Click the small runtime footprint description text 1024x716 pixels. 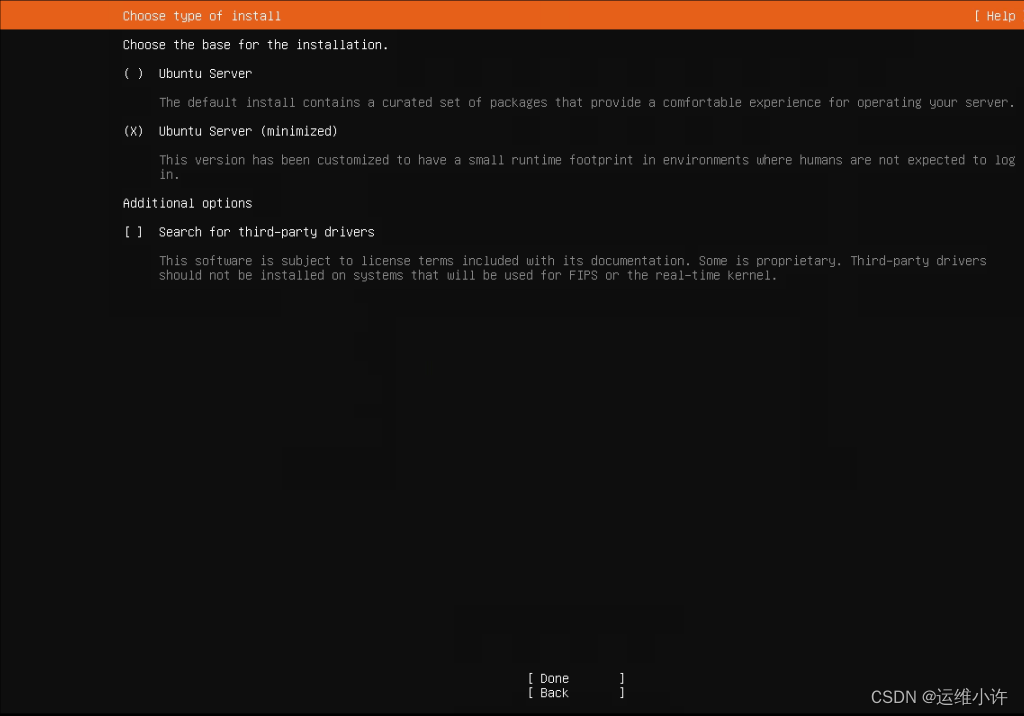point(587,167)
